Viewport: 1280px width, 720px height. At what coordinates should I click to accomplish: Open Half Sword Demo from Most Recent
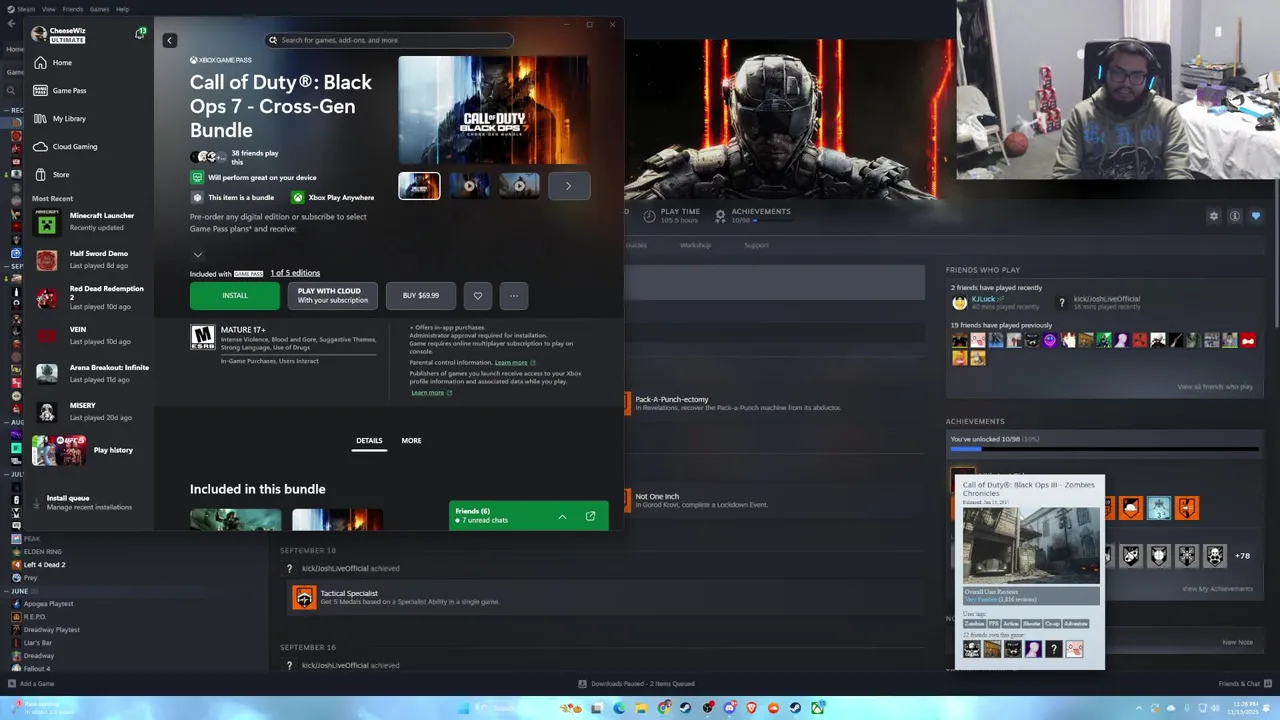[91, 259]
